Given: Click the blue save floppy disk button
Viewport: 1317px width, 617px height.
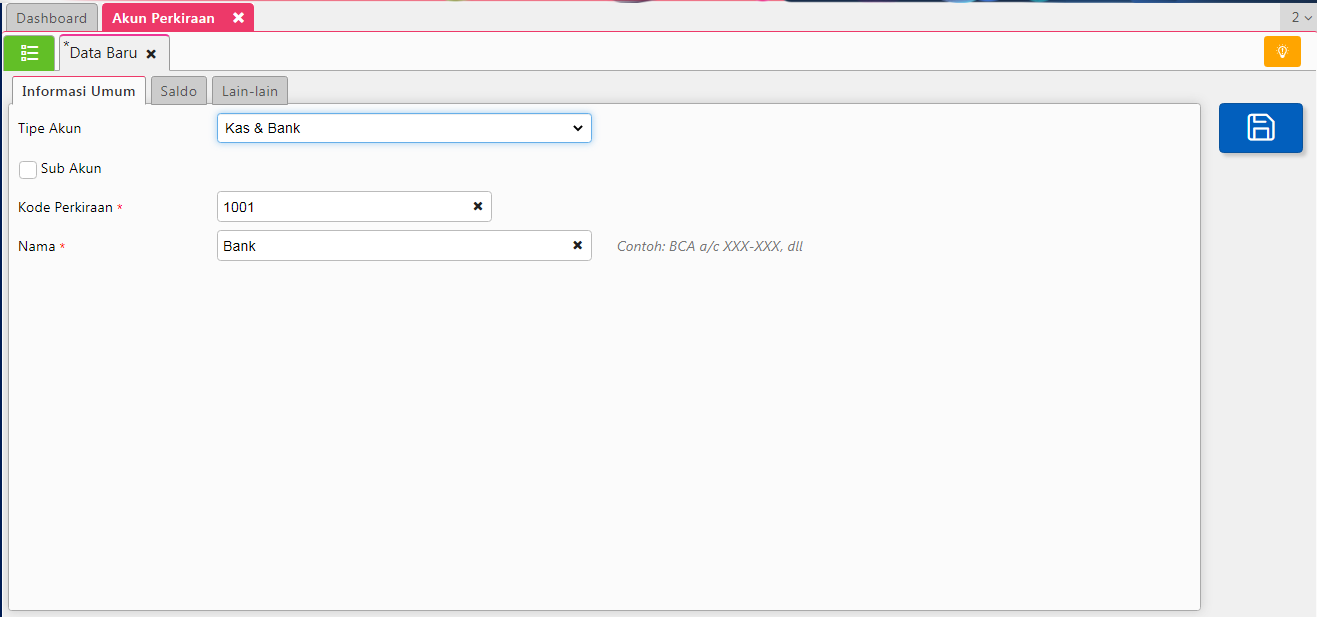Looking at the screenshot, I should tap(1260, 128).
